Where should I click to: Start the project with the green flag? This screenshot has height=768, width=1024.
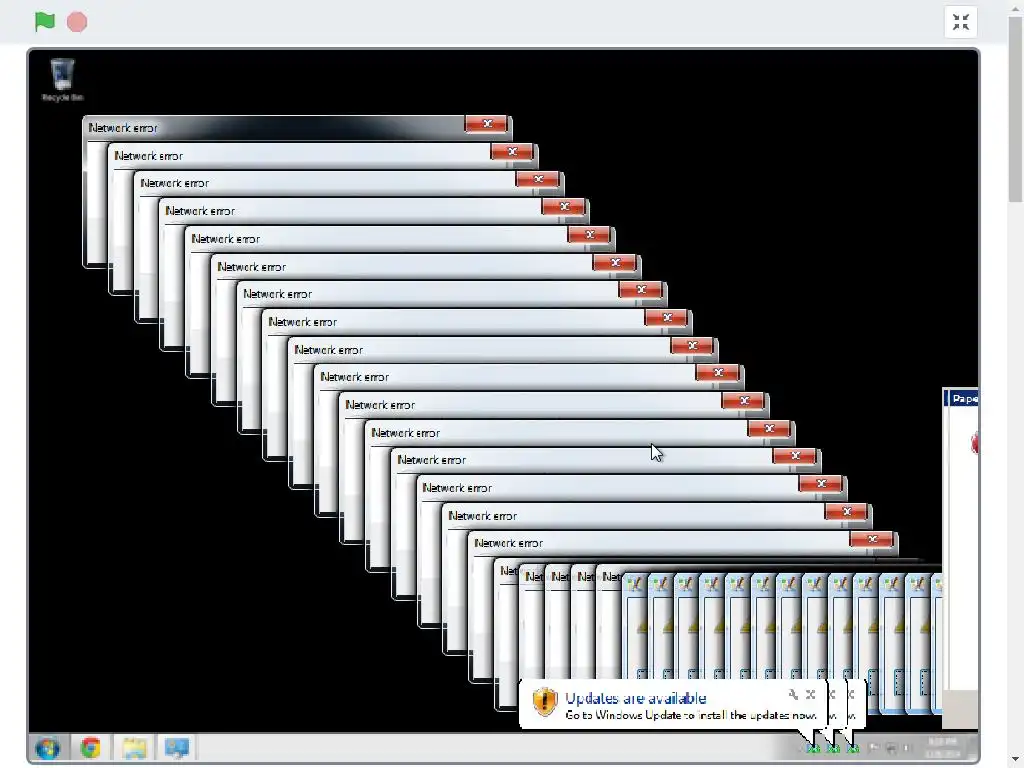click(44, 22)
